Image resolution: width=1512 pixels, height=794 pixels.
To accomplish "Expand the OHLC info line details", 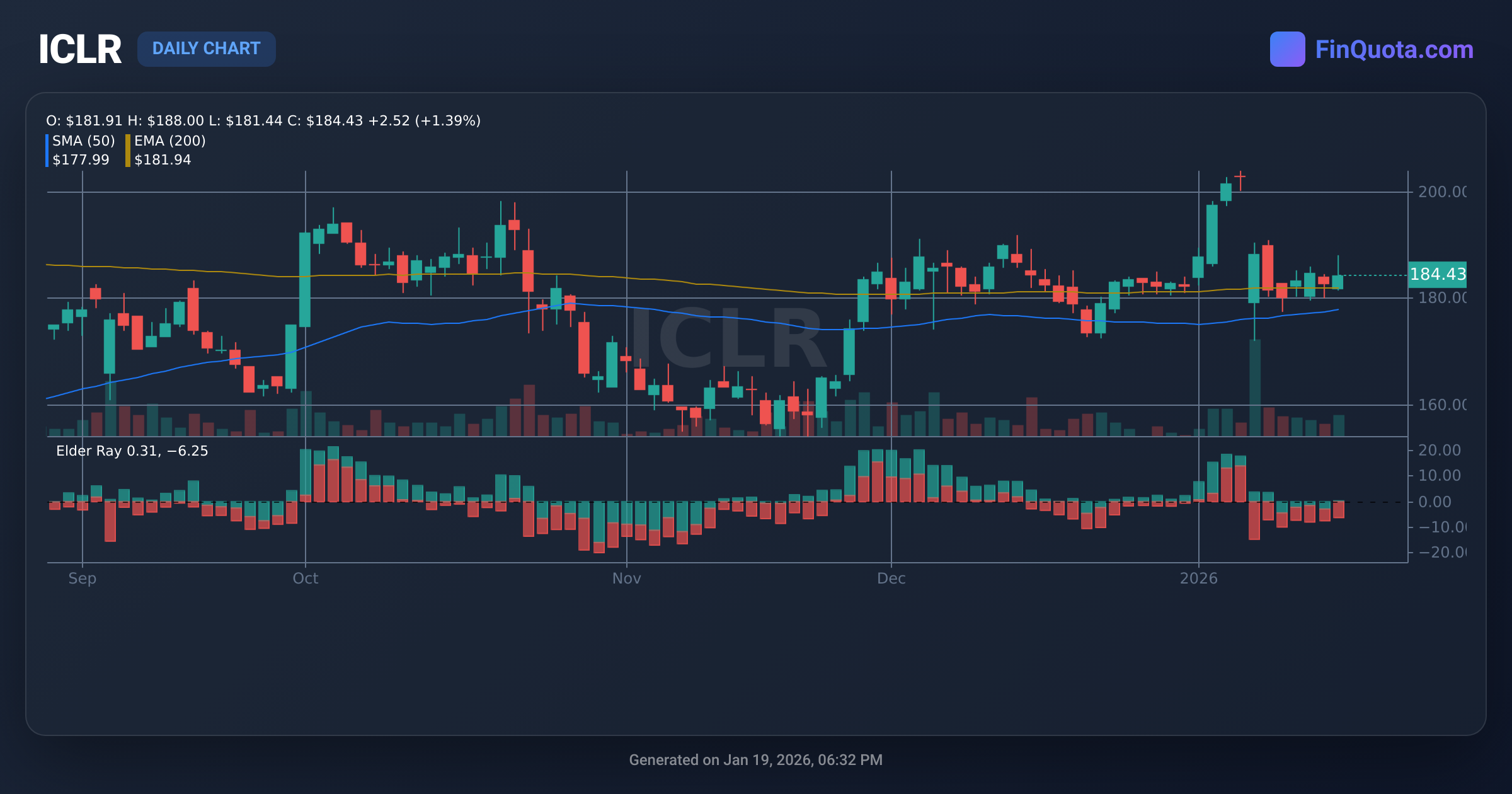I will click(x=263, y=121).
